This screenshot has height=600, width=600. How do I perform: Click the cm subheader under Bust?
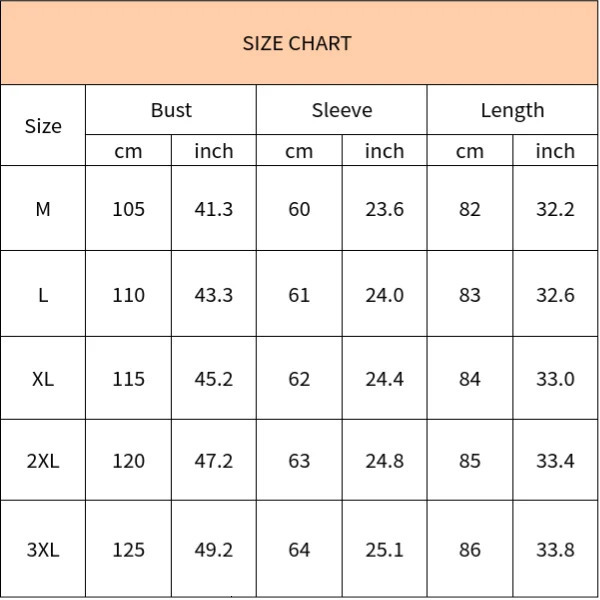tap(129, 151)
